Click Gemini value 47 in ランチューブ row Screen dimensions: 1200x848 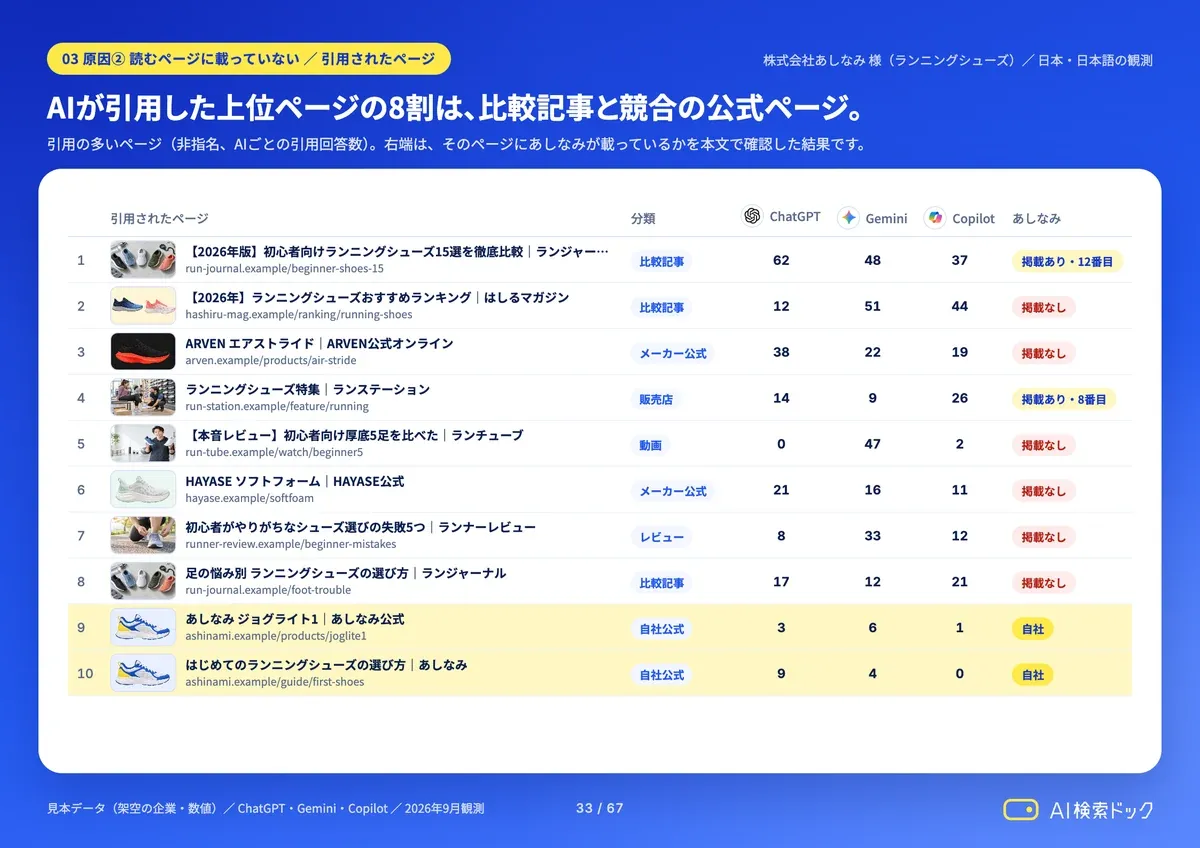pos(872,445)
